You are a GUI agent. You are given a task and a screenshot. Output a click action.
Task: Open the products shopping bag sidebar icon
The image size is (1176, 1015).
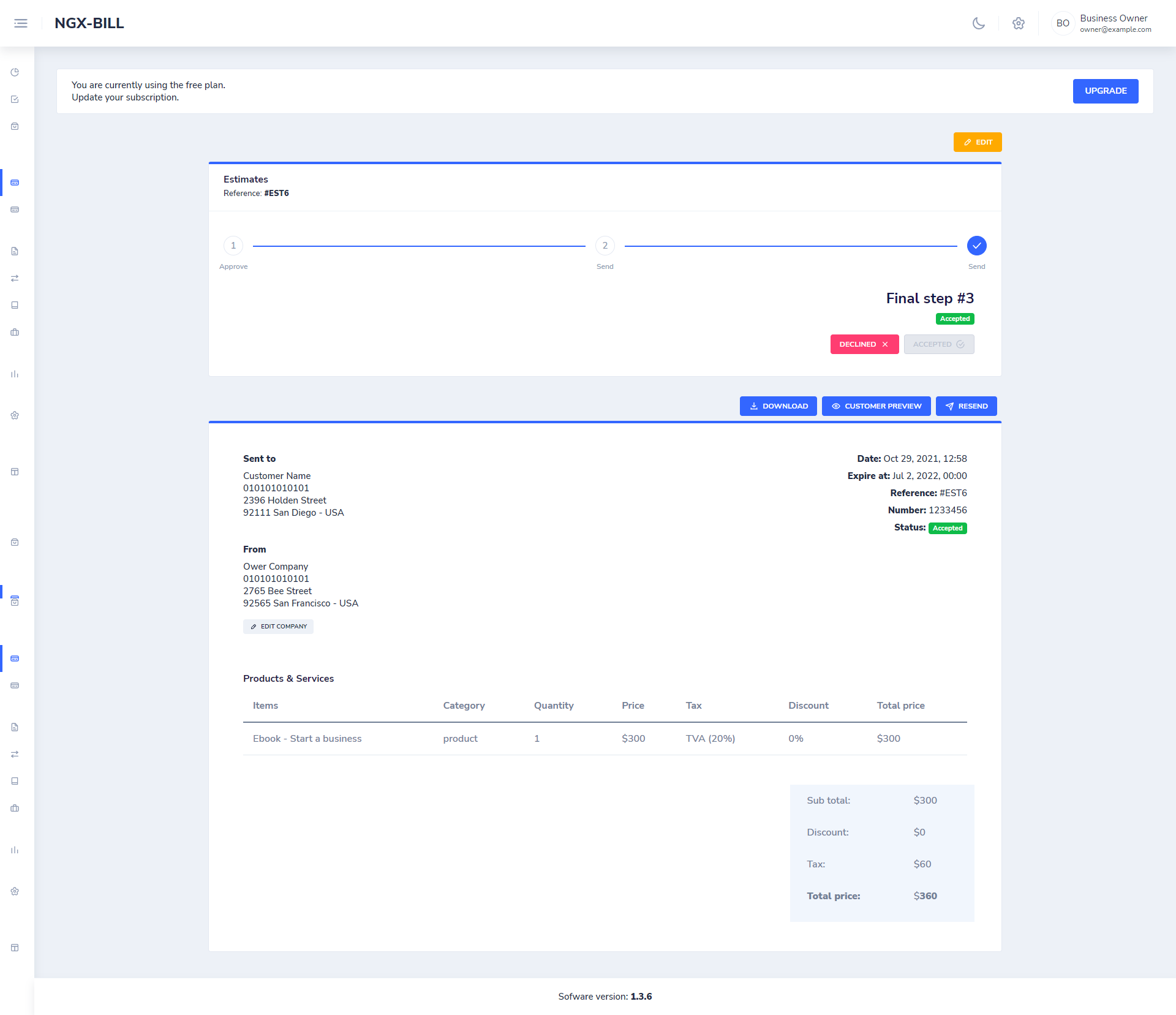click(15, 126)
